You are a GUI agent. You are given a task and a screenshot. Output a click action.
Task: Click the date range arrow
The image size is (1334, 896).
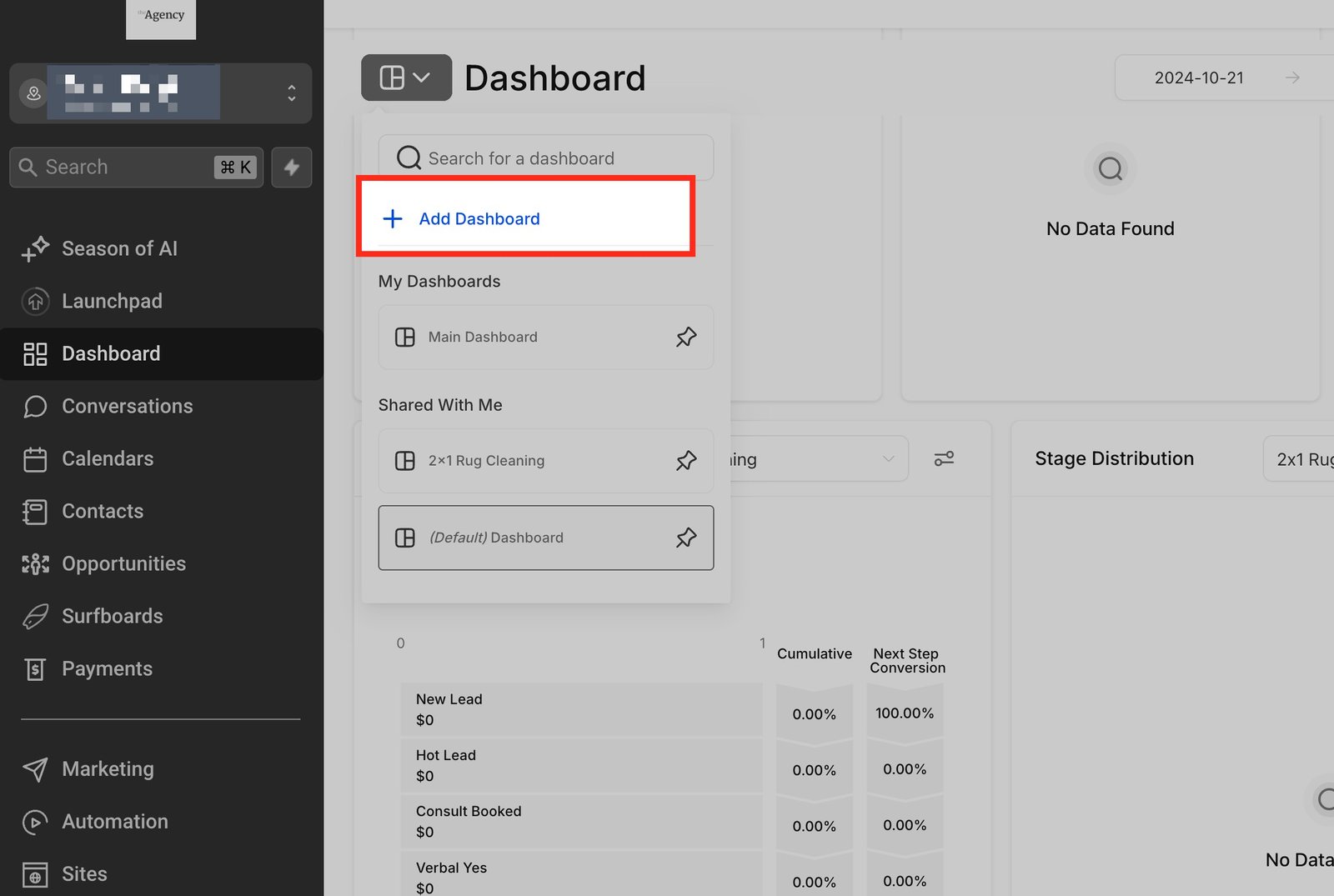pos(1292,78)
